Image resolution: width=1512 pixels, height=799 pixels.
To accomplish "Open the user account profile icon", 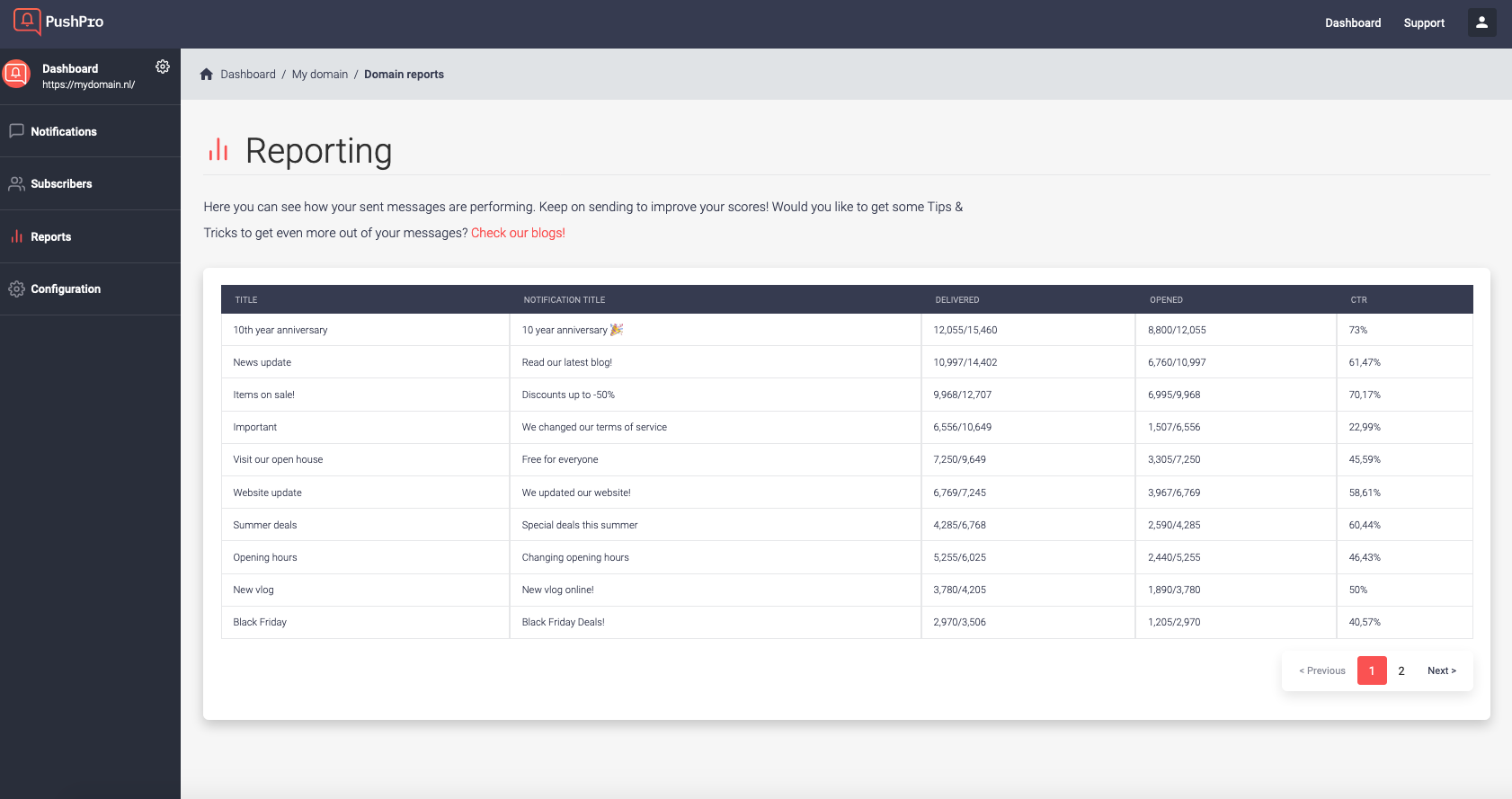I will click(x=1481, y=22).
